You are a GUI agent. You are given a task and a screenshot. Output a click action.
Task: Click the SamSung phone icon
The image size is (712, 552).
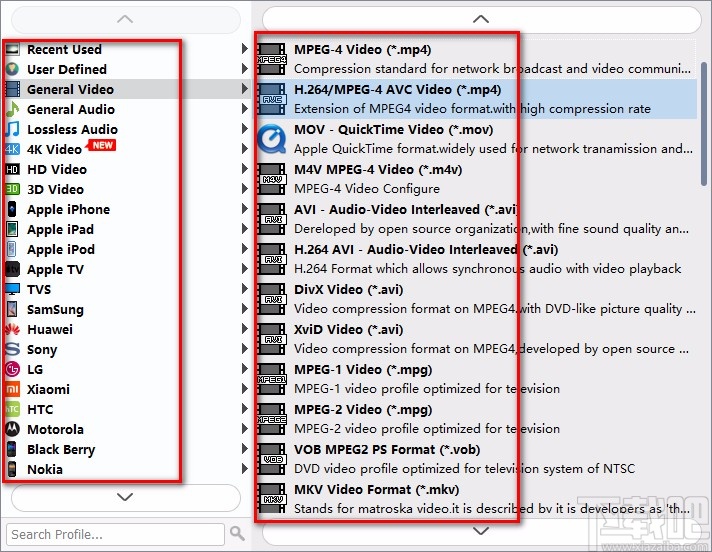coord(12,309)
